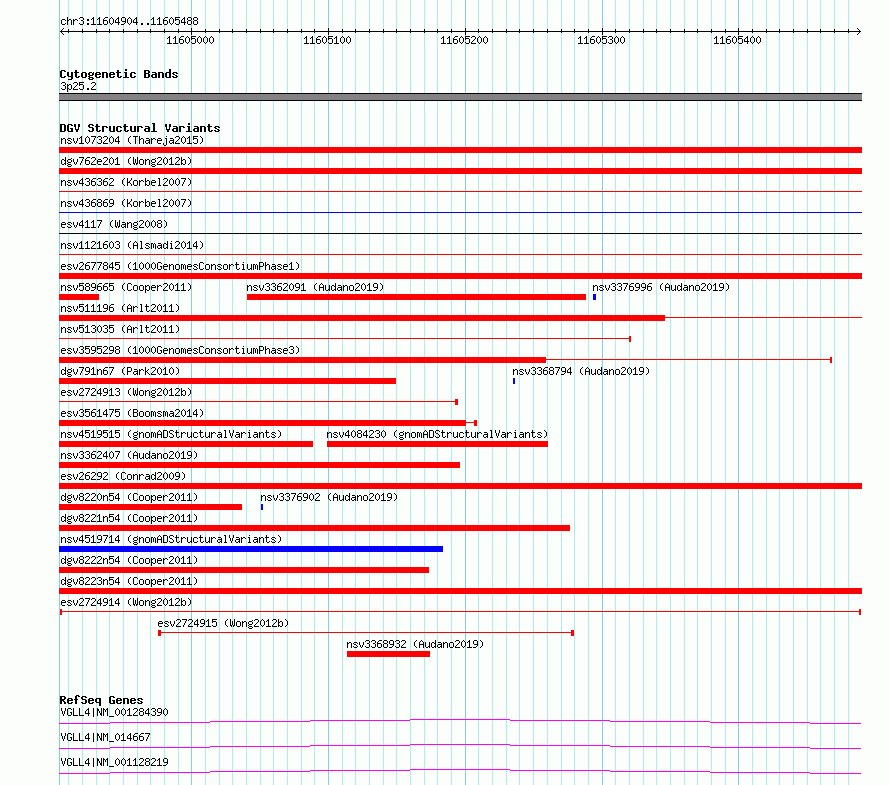Viewport: 890px width, 785px height.
Task: Select the nsv436362 (Korbel2007) variant label
Action: 126,182
